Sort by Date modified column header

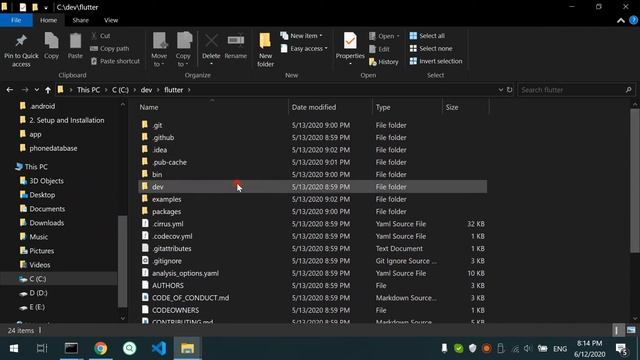tap(330, 107)
